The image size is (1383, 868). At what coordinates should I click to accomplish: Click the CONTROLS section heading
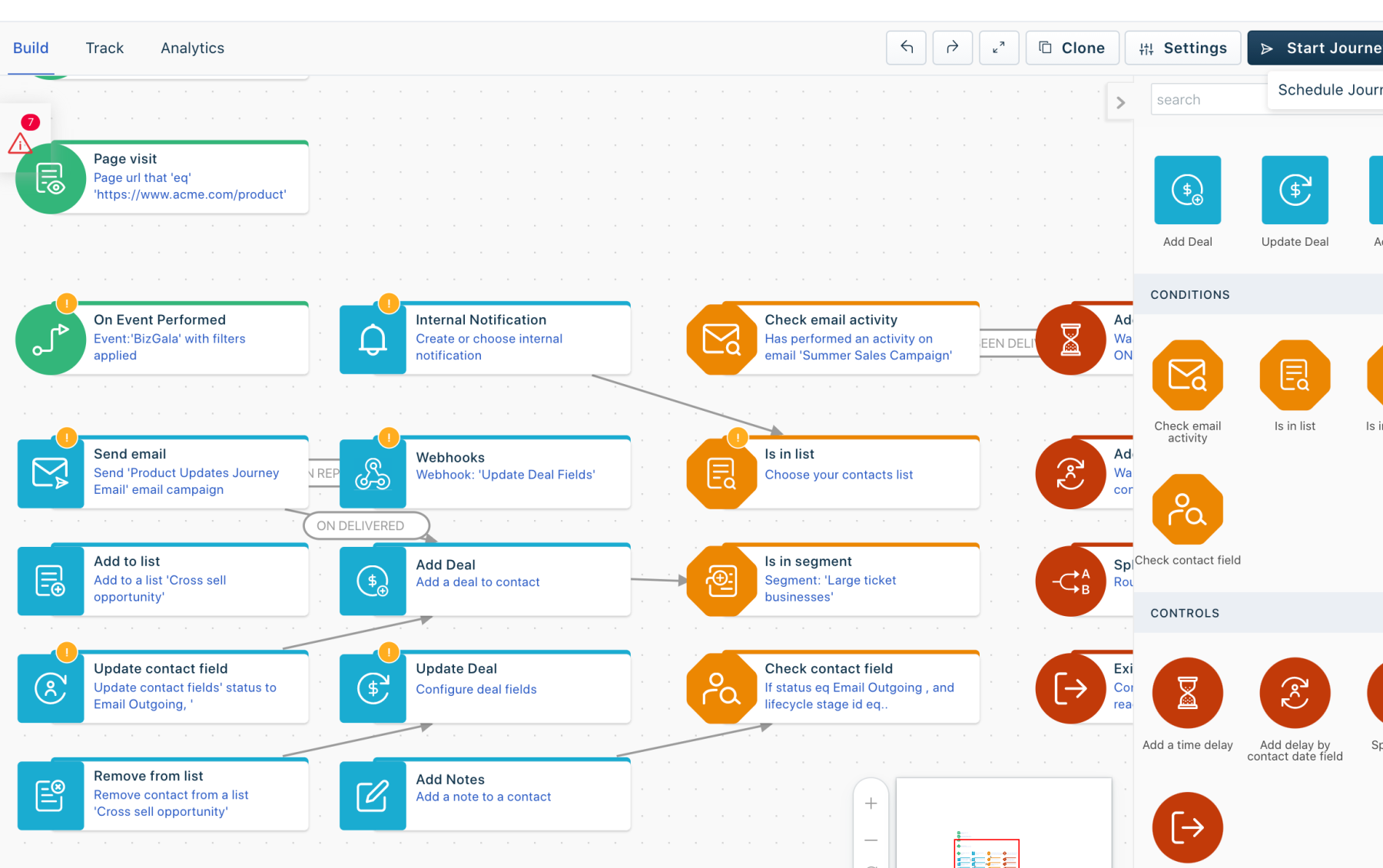(1185, 614)
